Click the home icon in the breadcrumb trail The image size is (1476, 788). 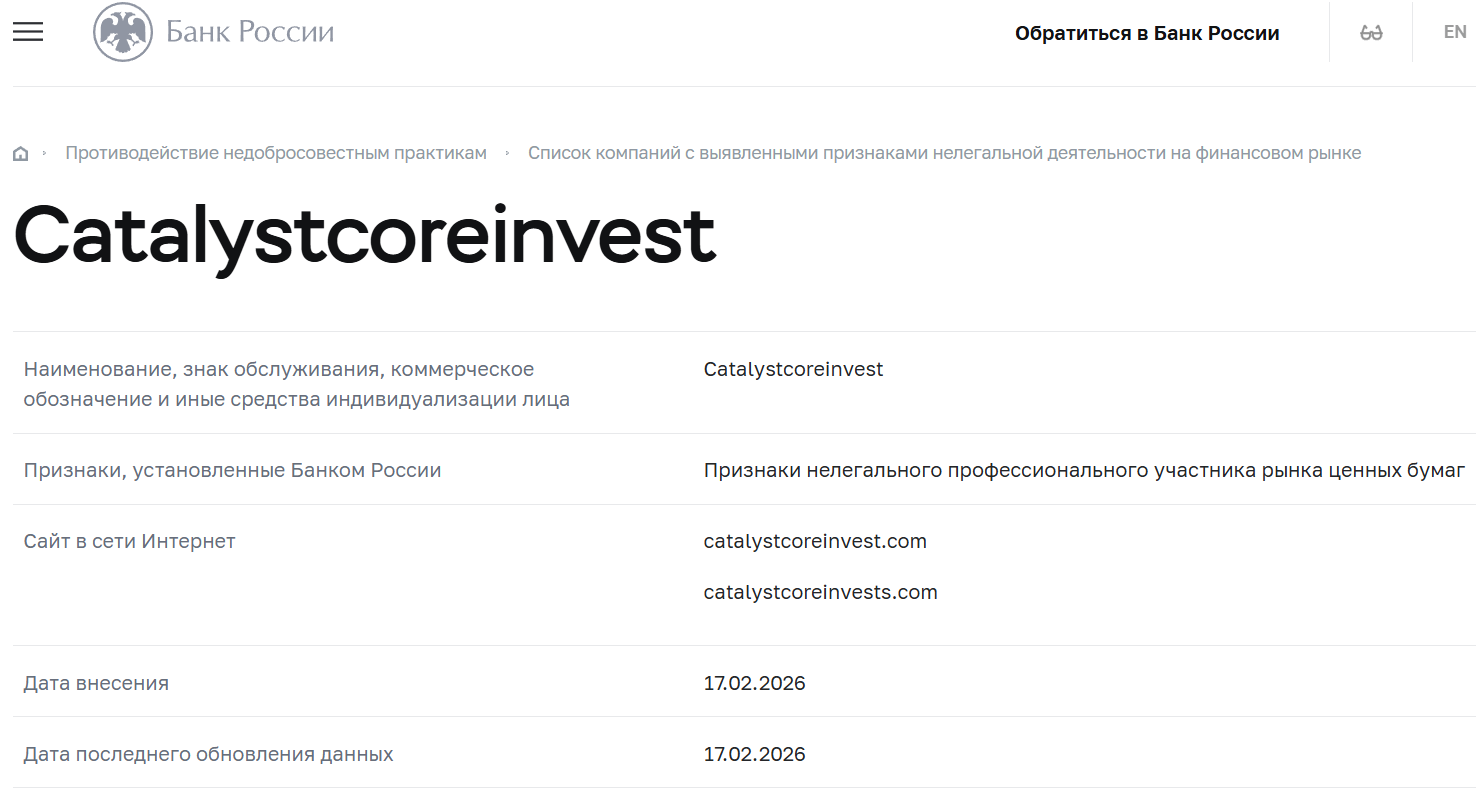[x=20, y=152]
